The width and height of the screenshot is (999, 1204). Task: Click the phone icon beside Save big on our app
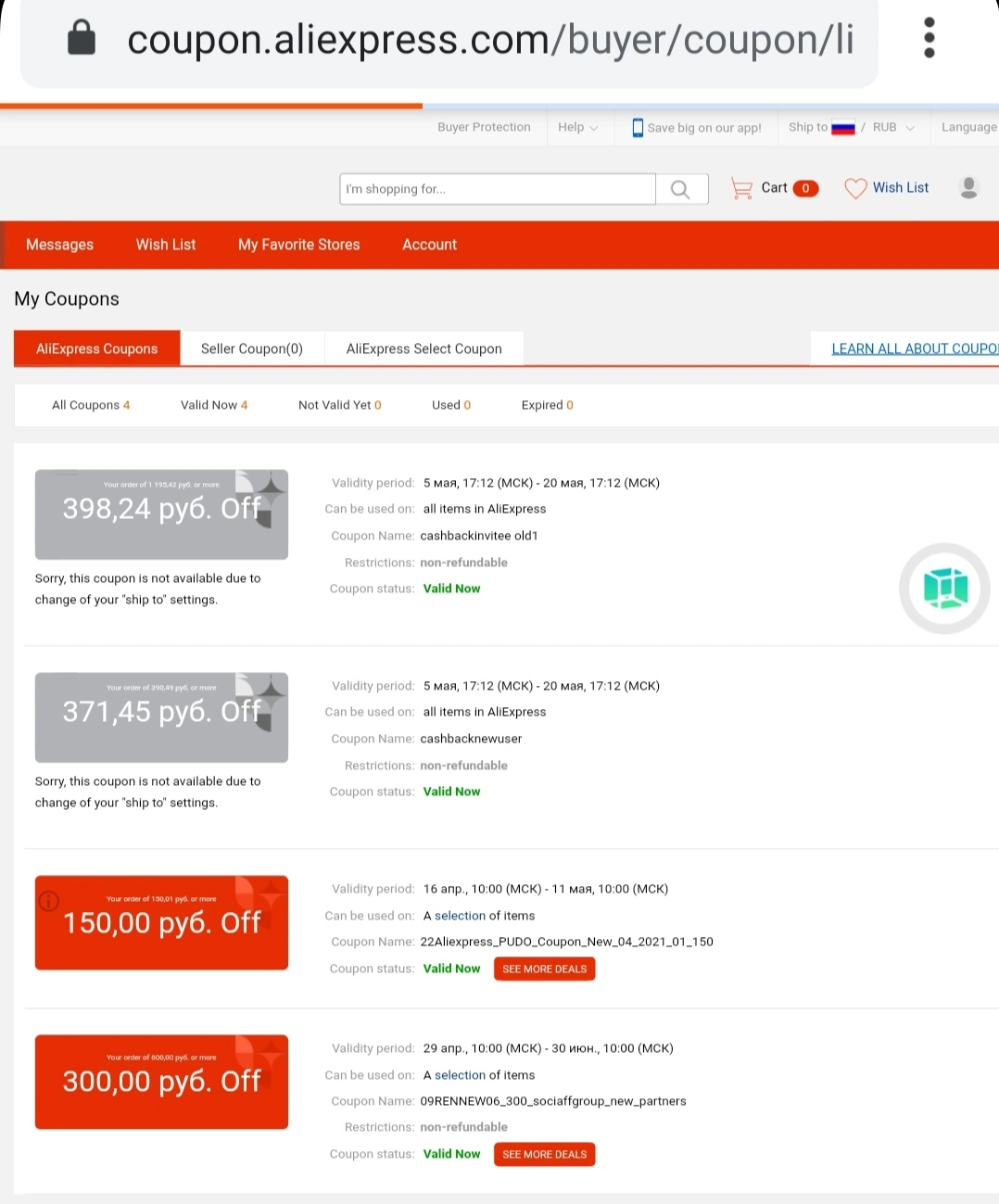[638, 128]
